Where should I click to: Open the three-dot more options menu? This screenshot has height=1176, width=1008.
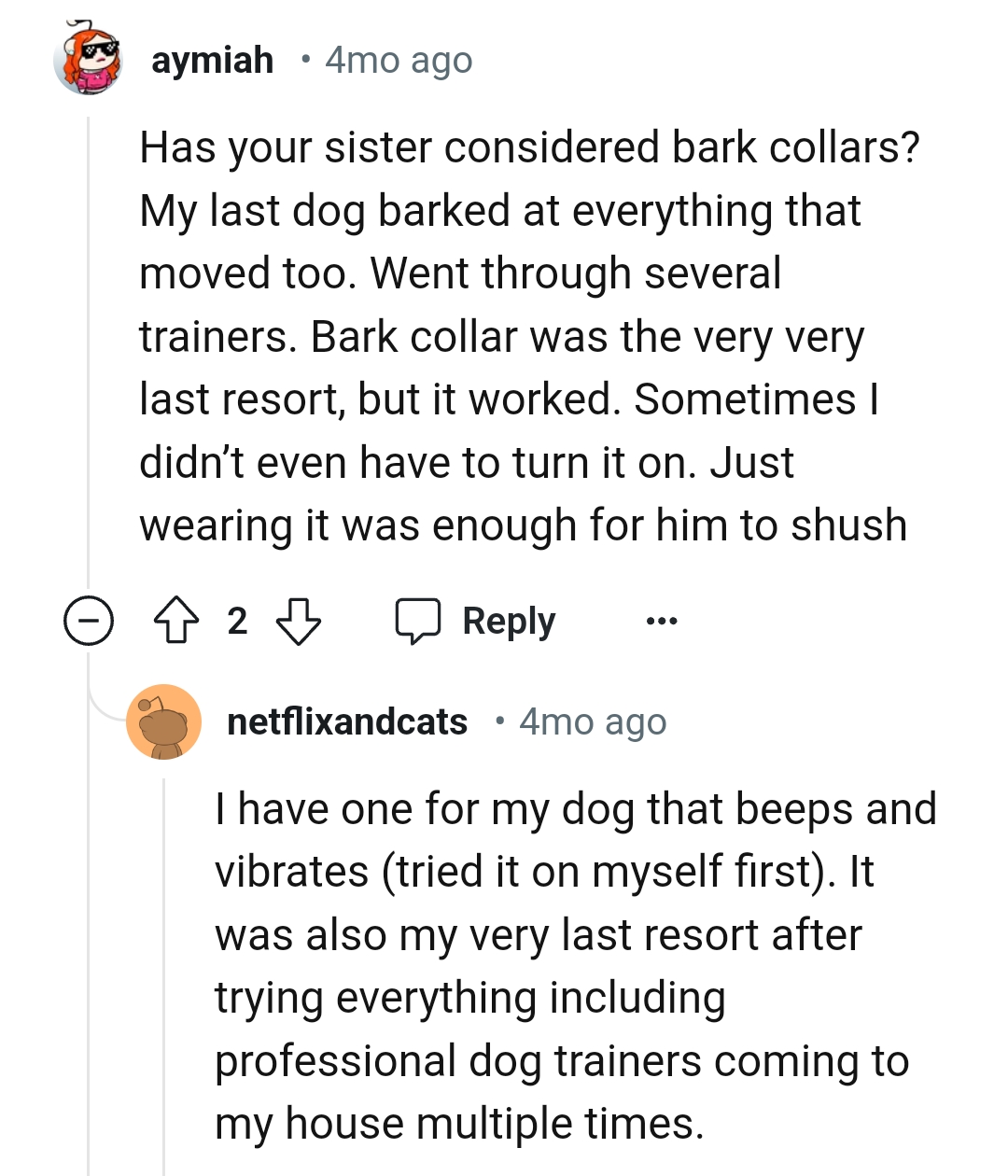pyautogui.click(x=662, y=621)
